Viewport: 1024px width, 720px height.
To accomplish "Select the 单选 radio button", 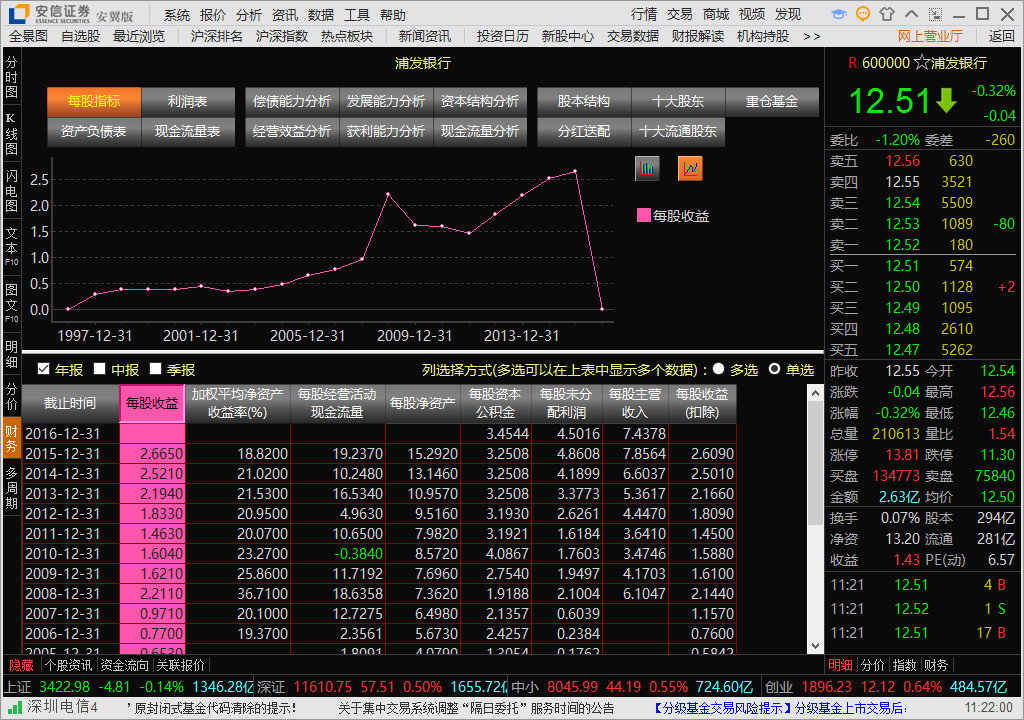I will pos(775,369).
